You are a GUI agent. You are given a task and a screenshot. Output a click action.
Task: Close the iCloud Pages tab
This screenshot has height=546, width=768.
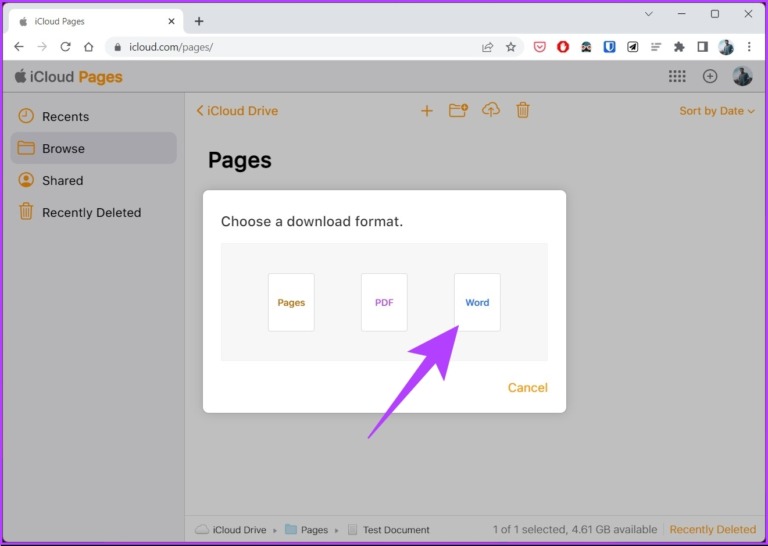pyautogui.click(x=171, y=22)
